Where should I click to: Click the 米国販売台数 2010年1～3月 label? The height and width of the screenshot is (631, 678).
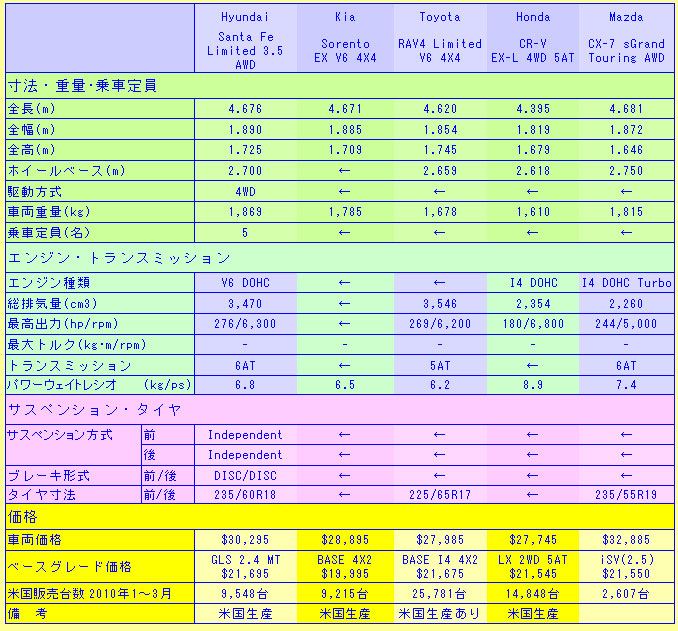90,593
